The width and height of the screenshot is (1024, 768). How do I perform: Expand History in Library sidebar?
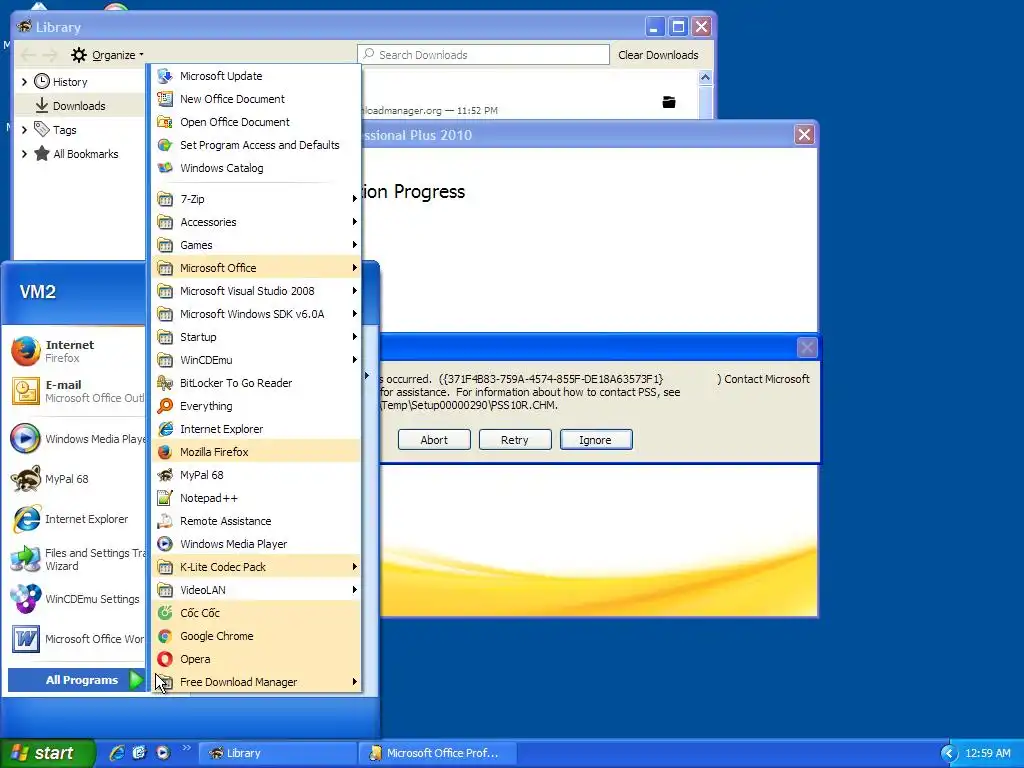click(24, 82)
